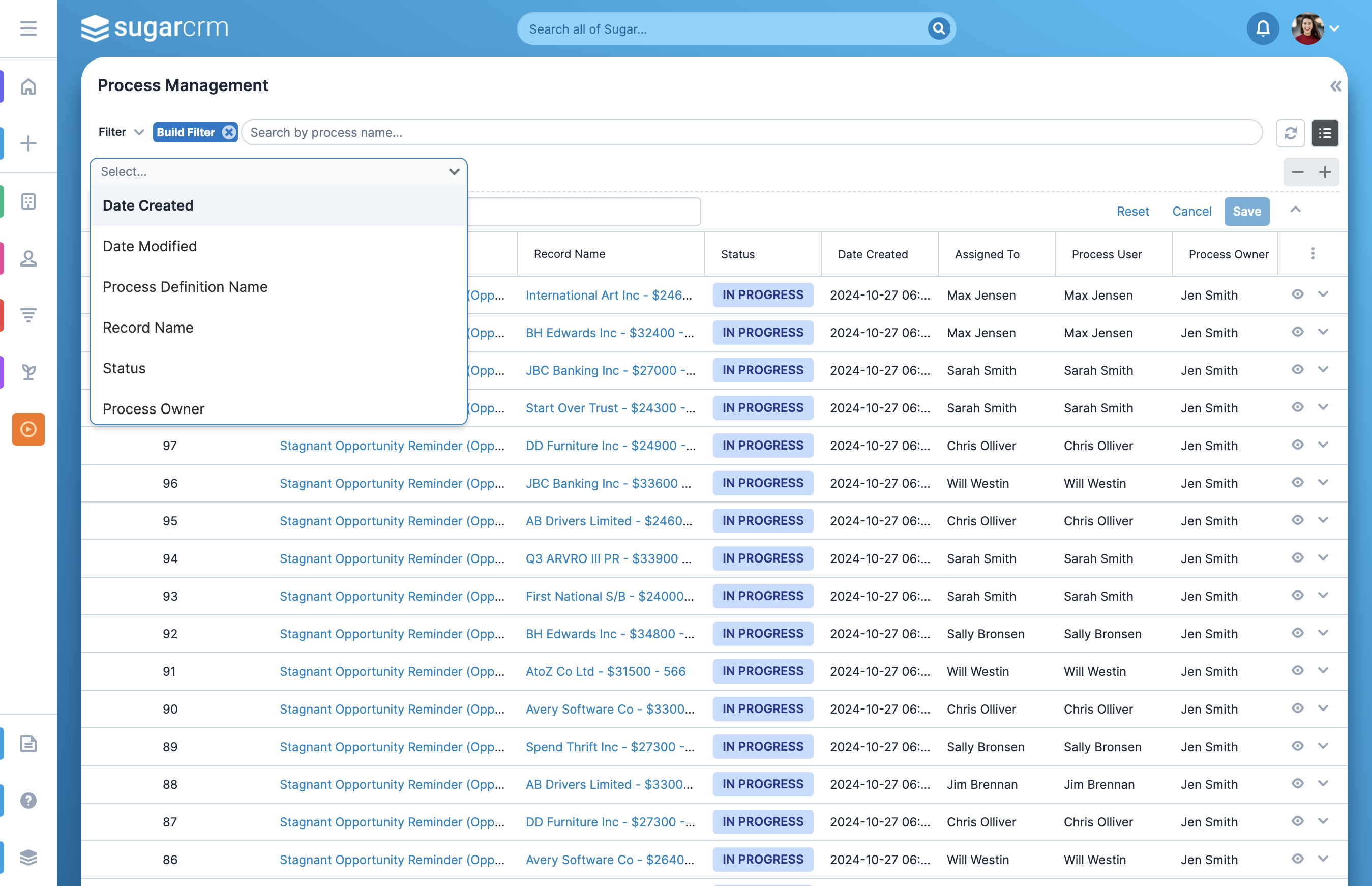Image resolution: width=1372 pixels, height=886 pixels.
Task: Click Reset filter link
Action: (x=1132, y=211)
